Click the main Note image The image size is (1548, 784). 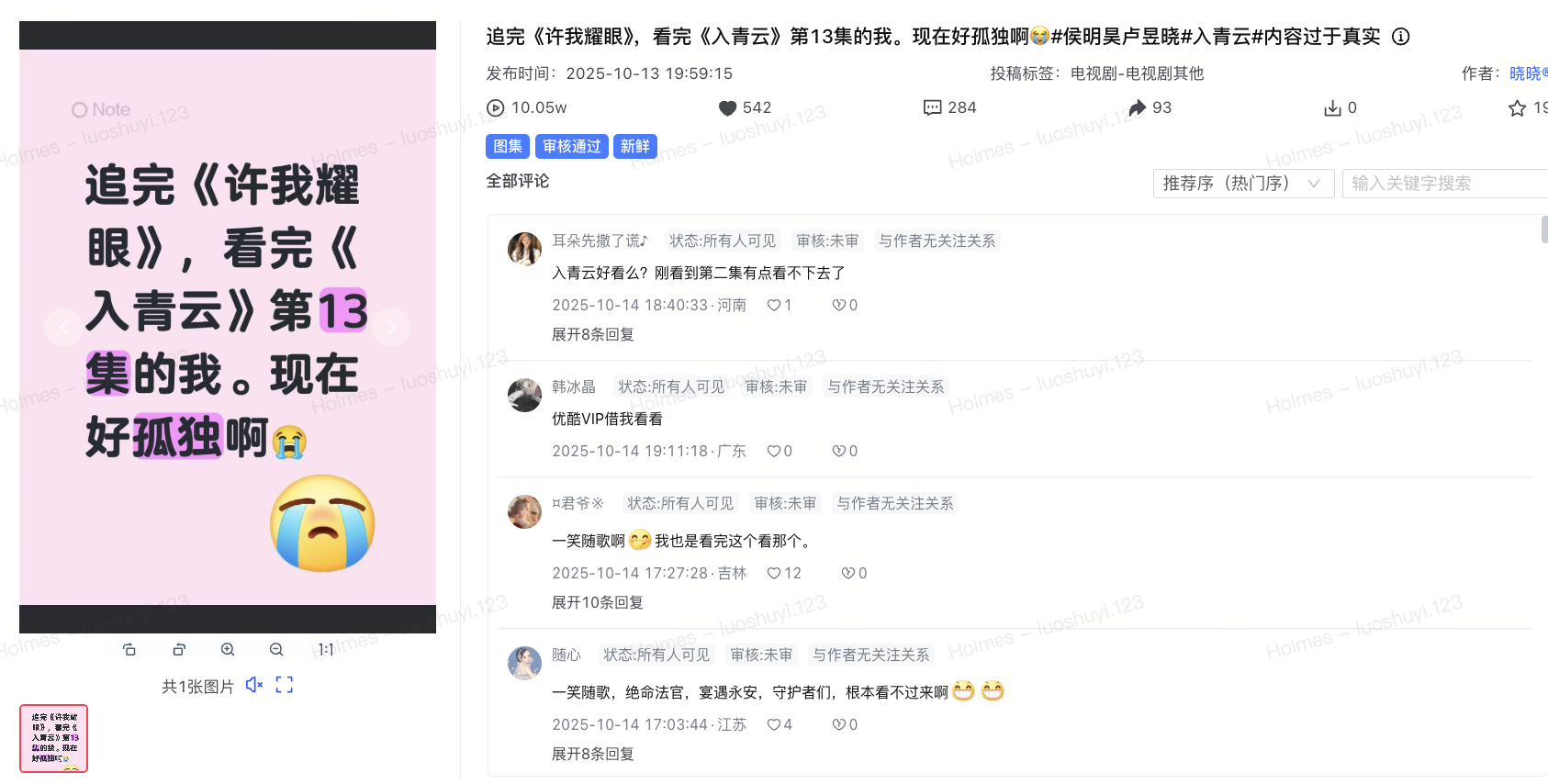point(228,328)
